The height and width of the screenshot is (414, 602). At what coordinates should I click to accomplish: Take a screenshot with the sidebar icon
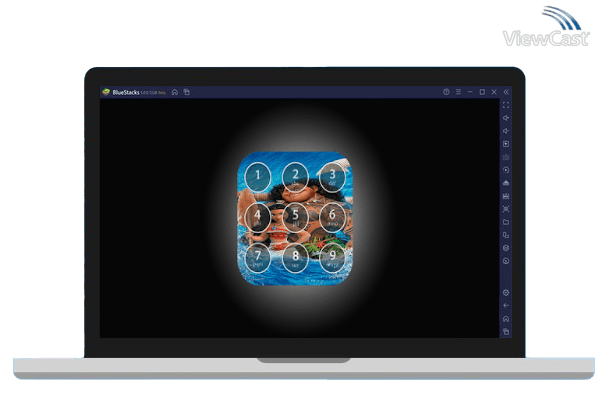point(506,209)
